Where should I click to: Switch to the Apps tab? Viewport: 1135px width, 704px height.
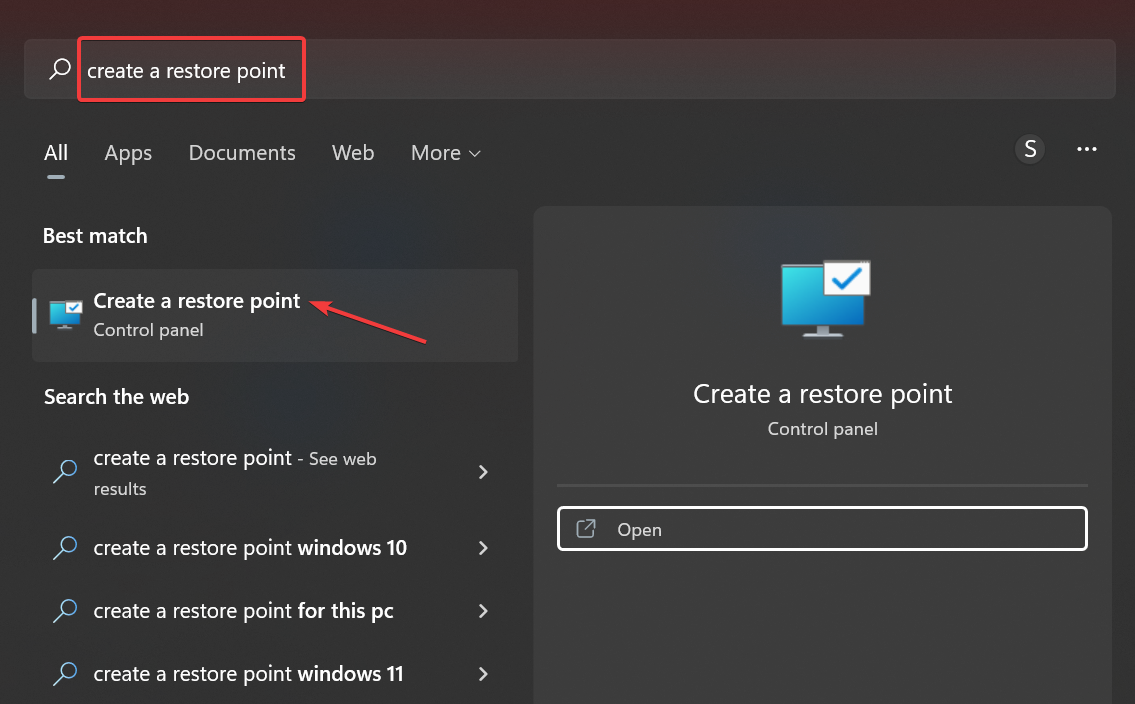click(x=128, y=153)
